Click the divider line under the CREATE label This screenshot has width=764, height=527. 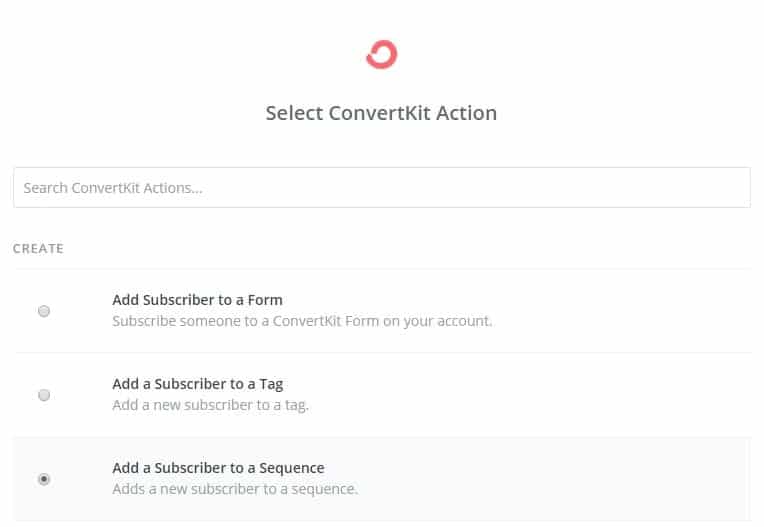click(382, 269)
